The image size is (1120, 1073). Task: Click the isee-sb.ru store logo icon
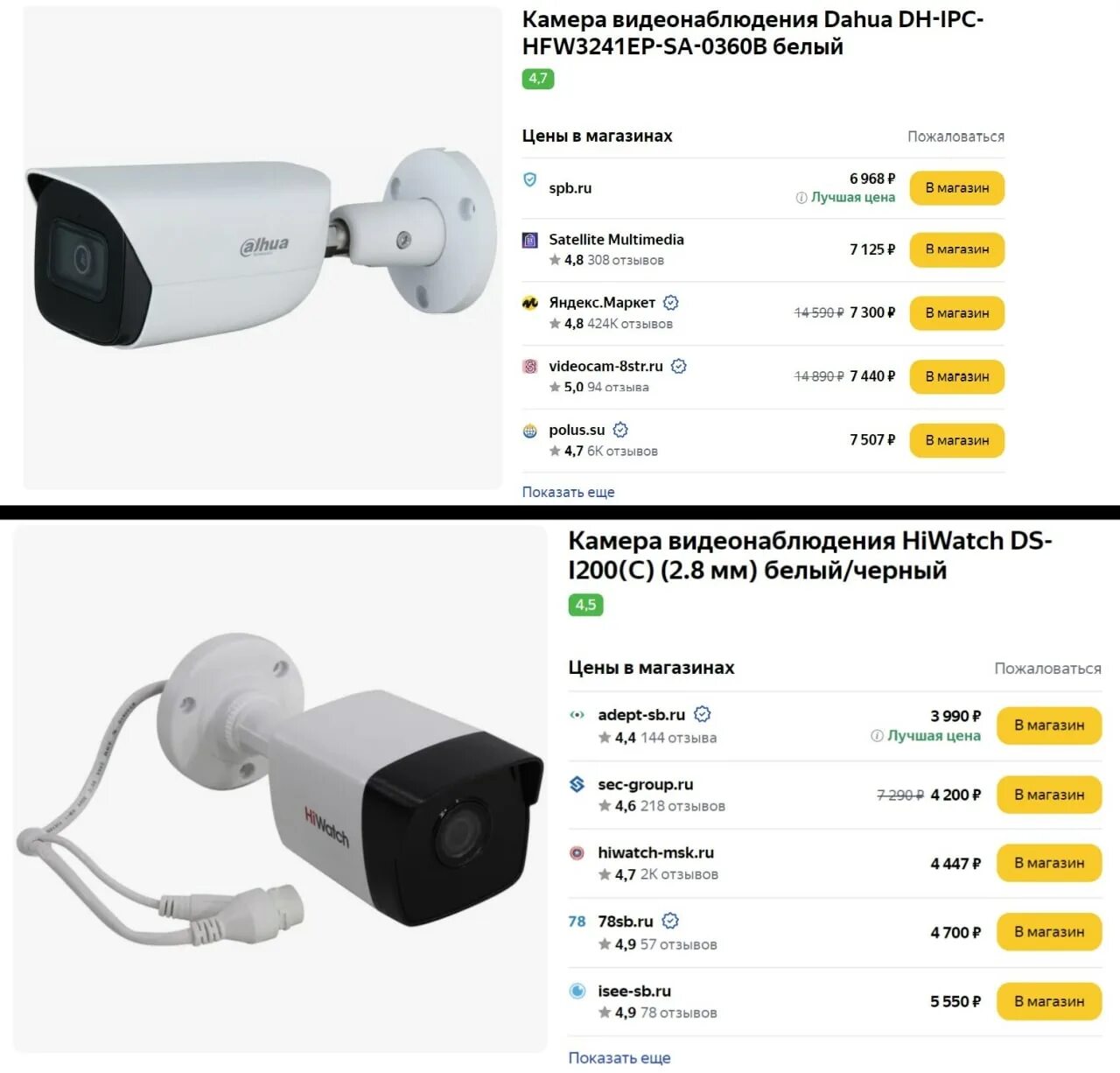[577, 991]
